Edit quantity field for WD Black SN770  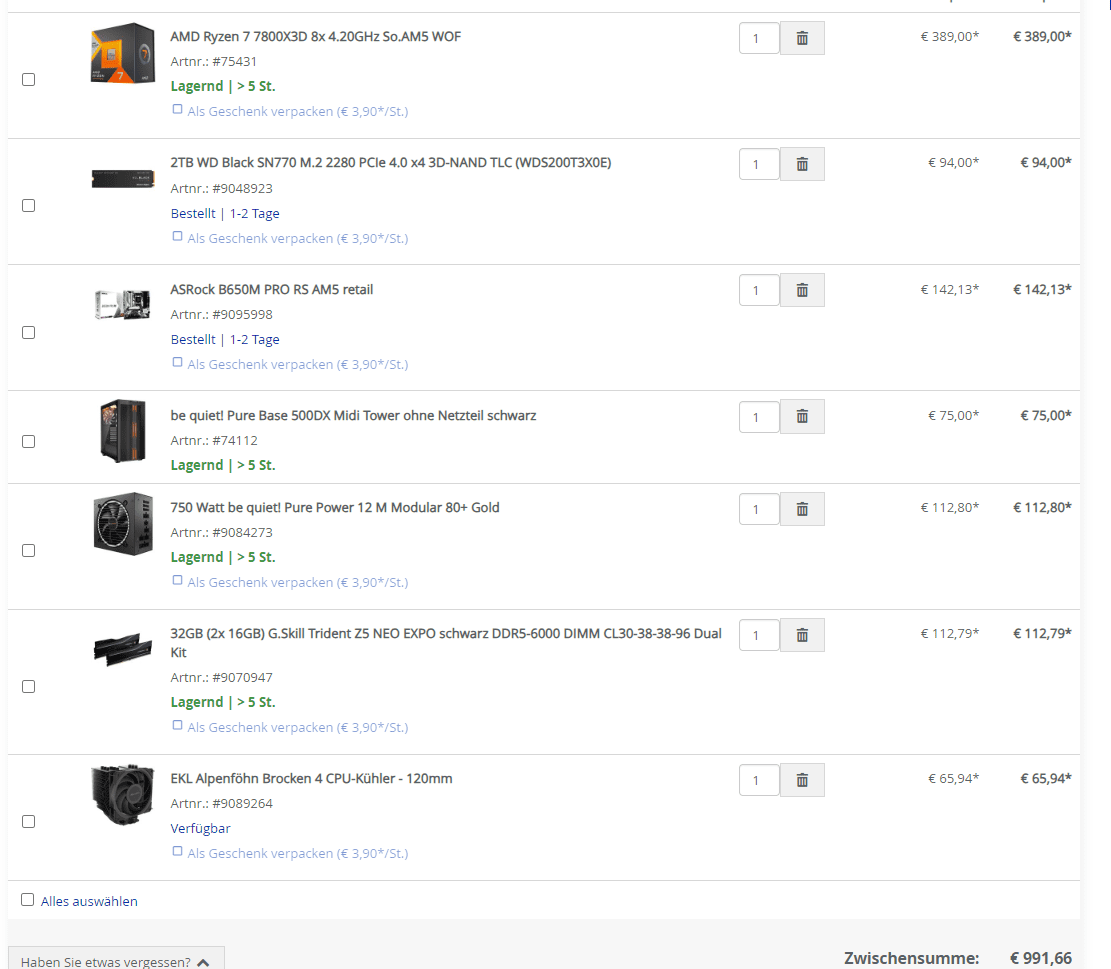pos(759,164)
